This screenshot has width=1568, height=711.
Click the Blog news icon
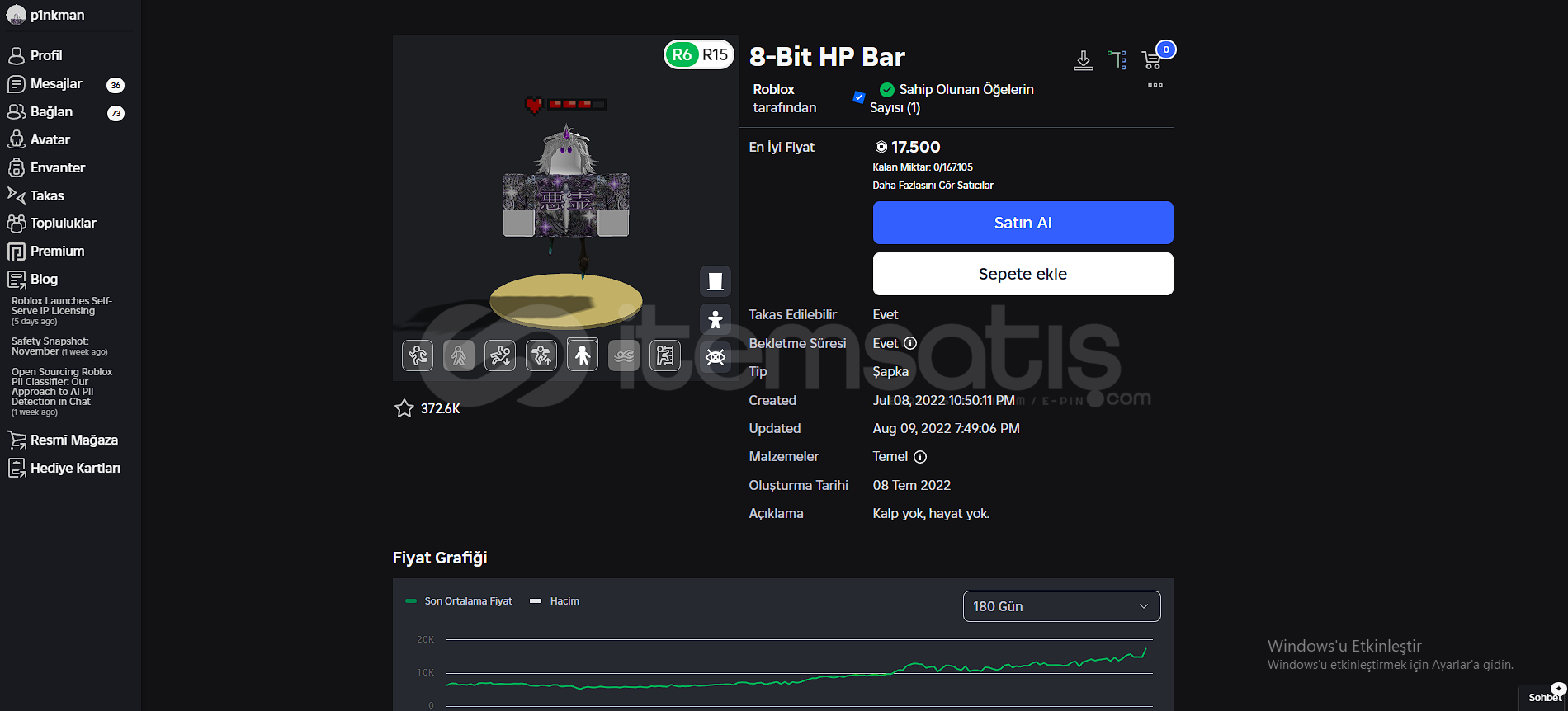point(17,279)
